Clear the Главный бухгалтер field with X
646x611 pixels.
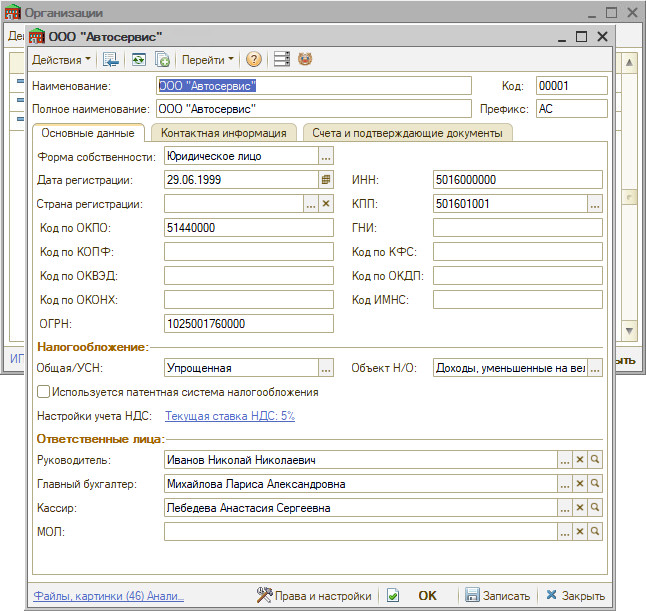coord(579,484)
